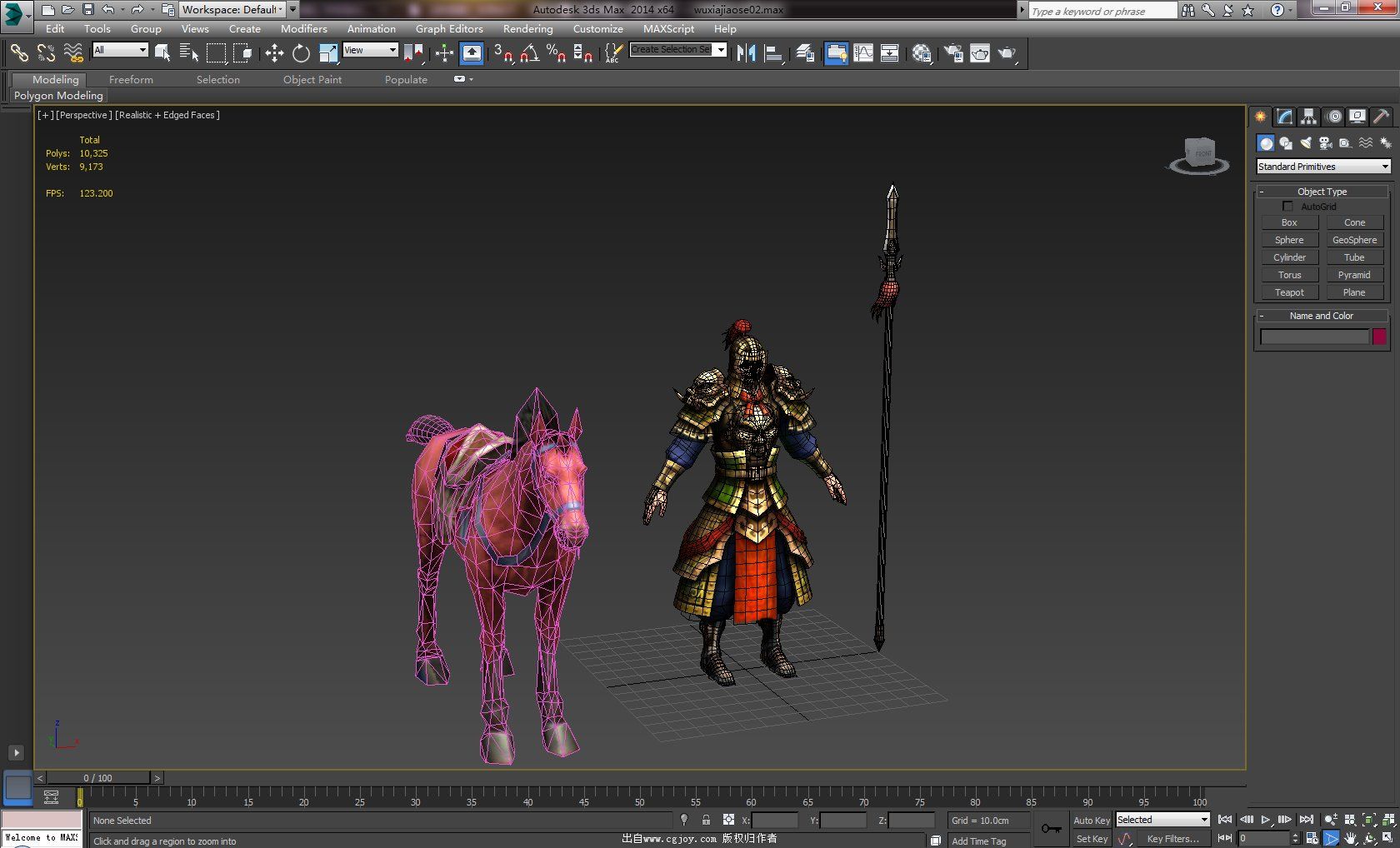This screenshot has height=848, width=1400.
Task: Click the GeoSphere object button
Action: click(x=1354, y=240)
